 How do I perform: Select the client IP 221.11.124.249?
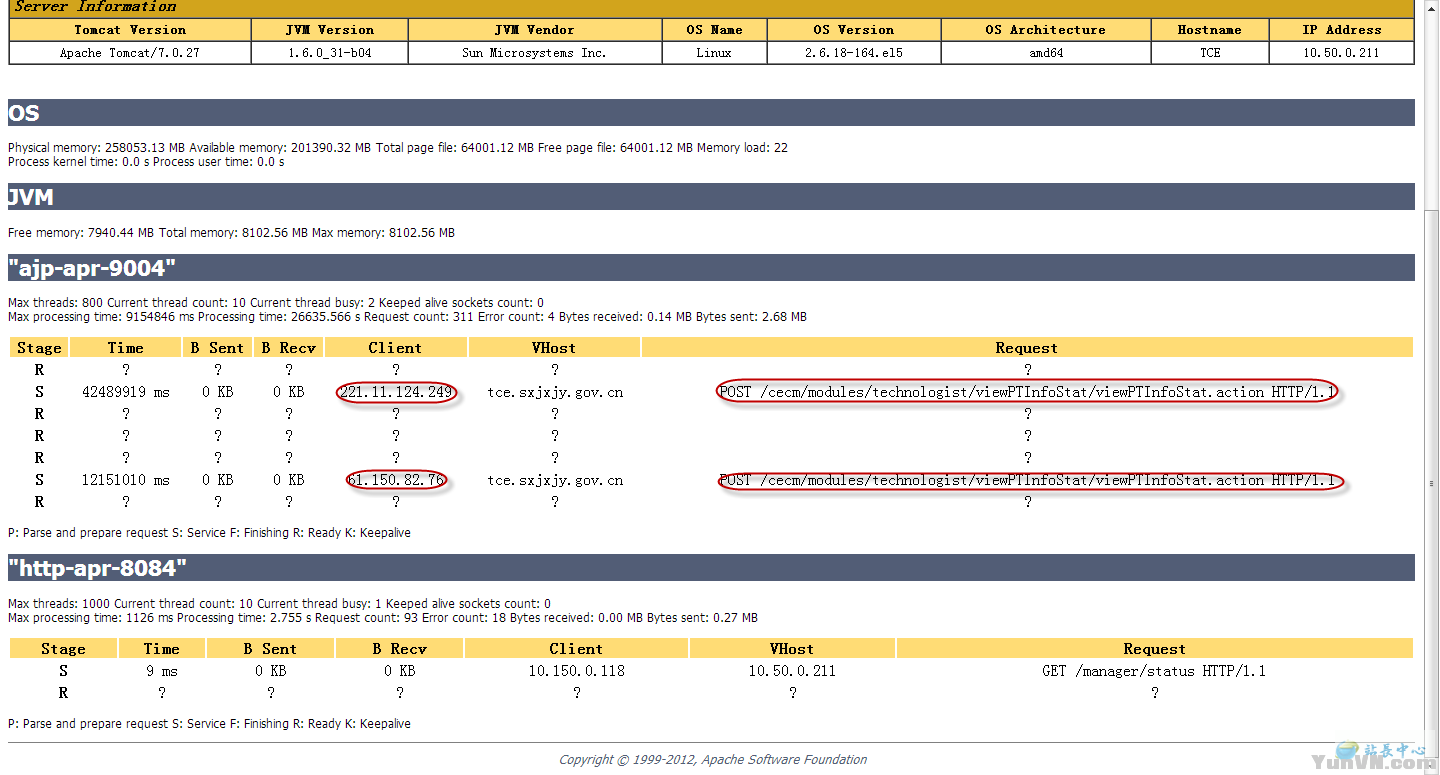pyautogui.click(x=396, y=392)
